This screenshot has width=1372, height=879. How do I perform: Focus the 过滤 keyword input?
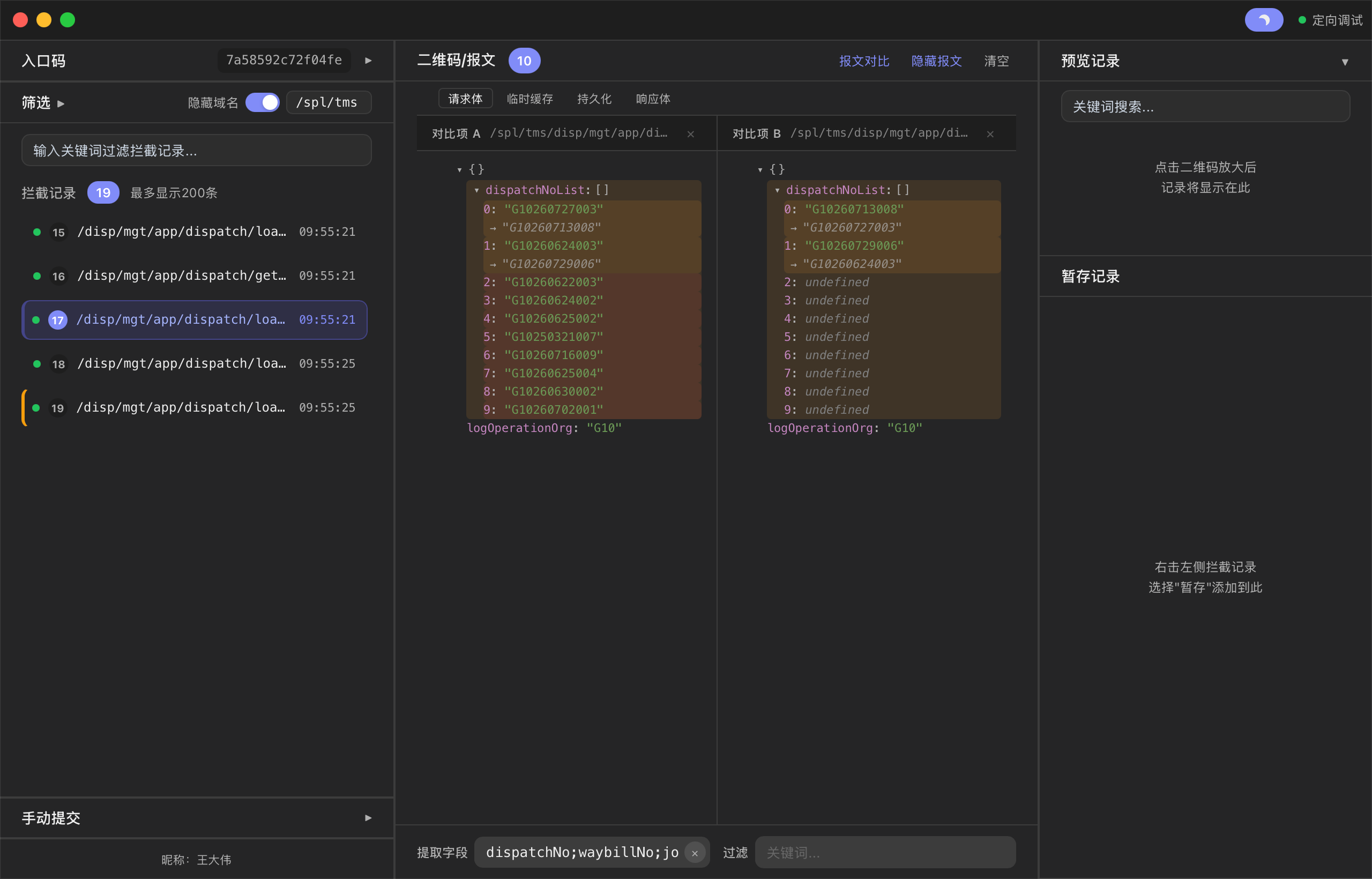[885, 852]
